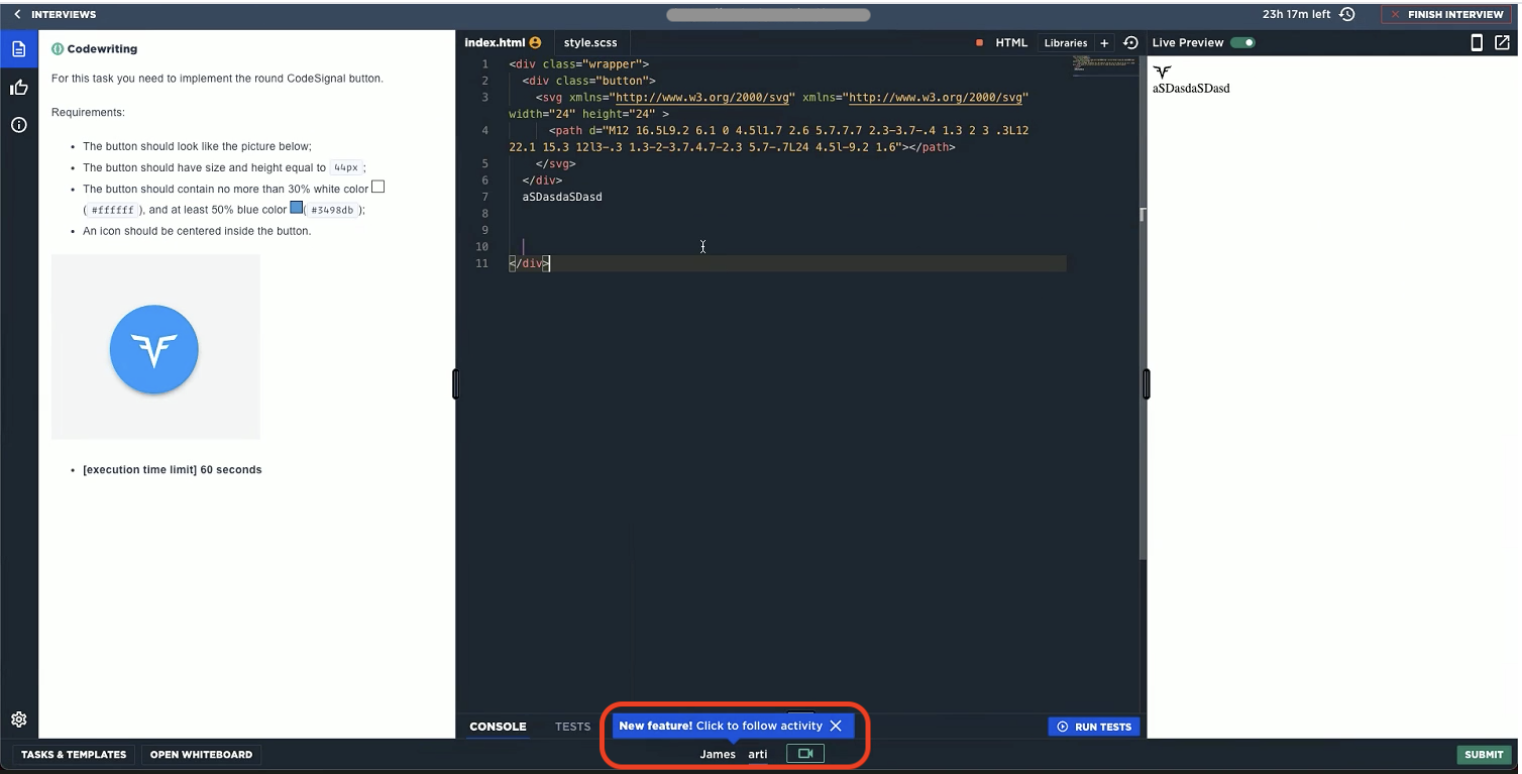Click the INTERVIEWS header label
Viewport: 1522px width, 774px height.
(64, 15)
